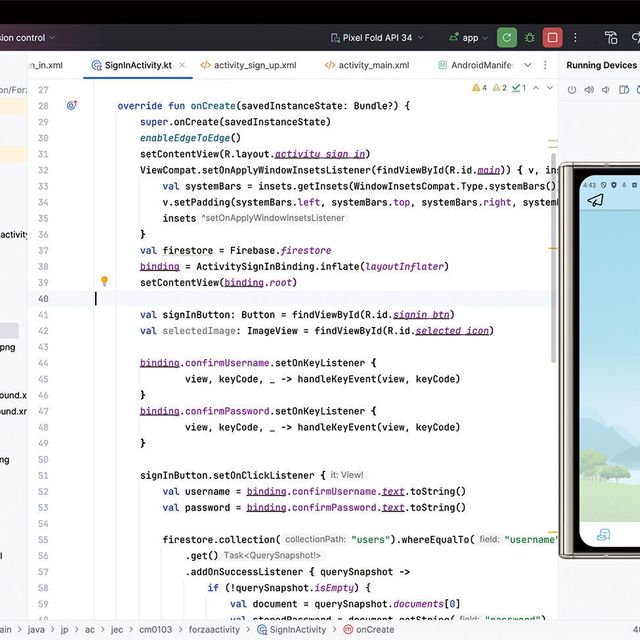
Task: Stop the running app with red Stop button
Action: [x=551, y=38]
